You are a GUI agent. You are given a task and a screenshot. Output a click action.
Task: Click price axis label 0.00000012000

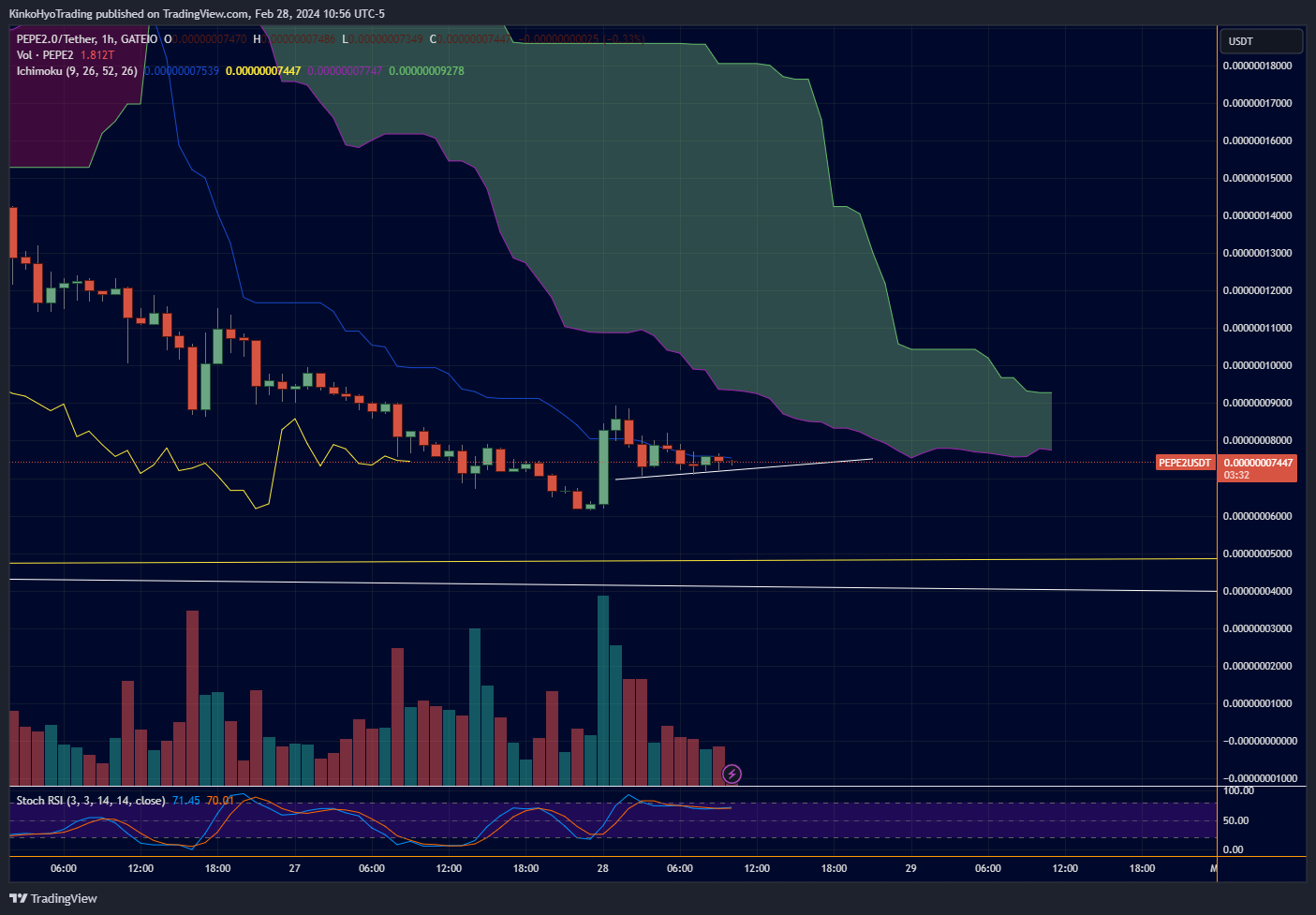click(1257, 290)
